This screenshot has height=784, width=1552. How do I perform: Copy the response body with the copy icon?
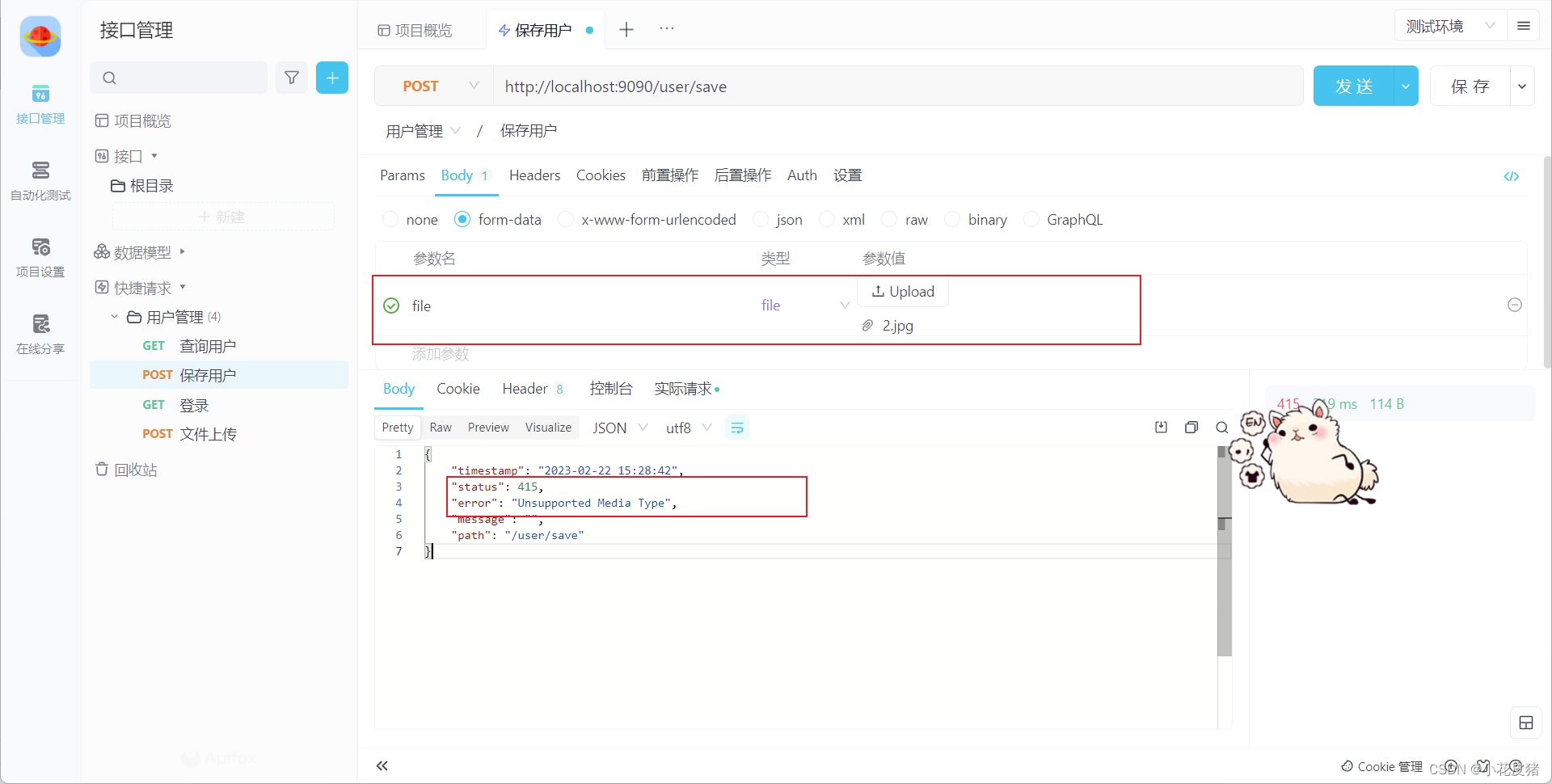pos(1191,427)
